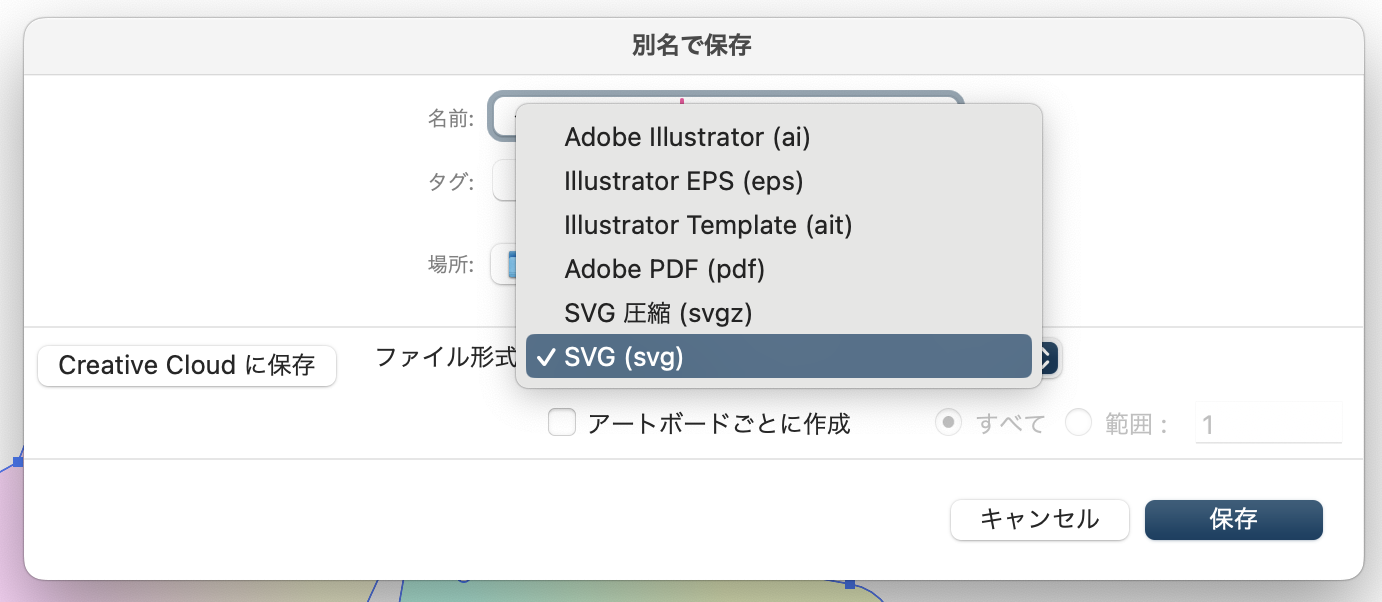Click the 範囲 number input field
The height and width of the screenshot is (602, 1382).
(x=1268, y=424)
